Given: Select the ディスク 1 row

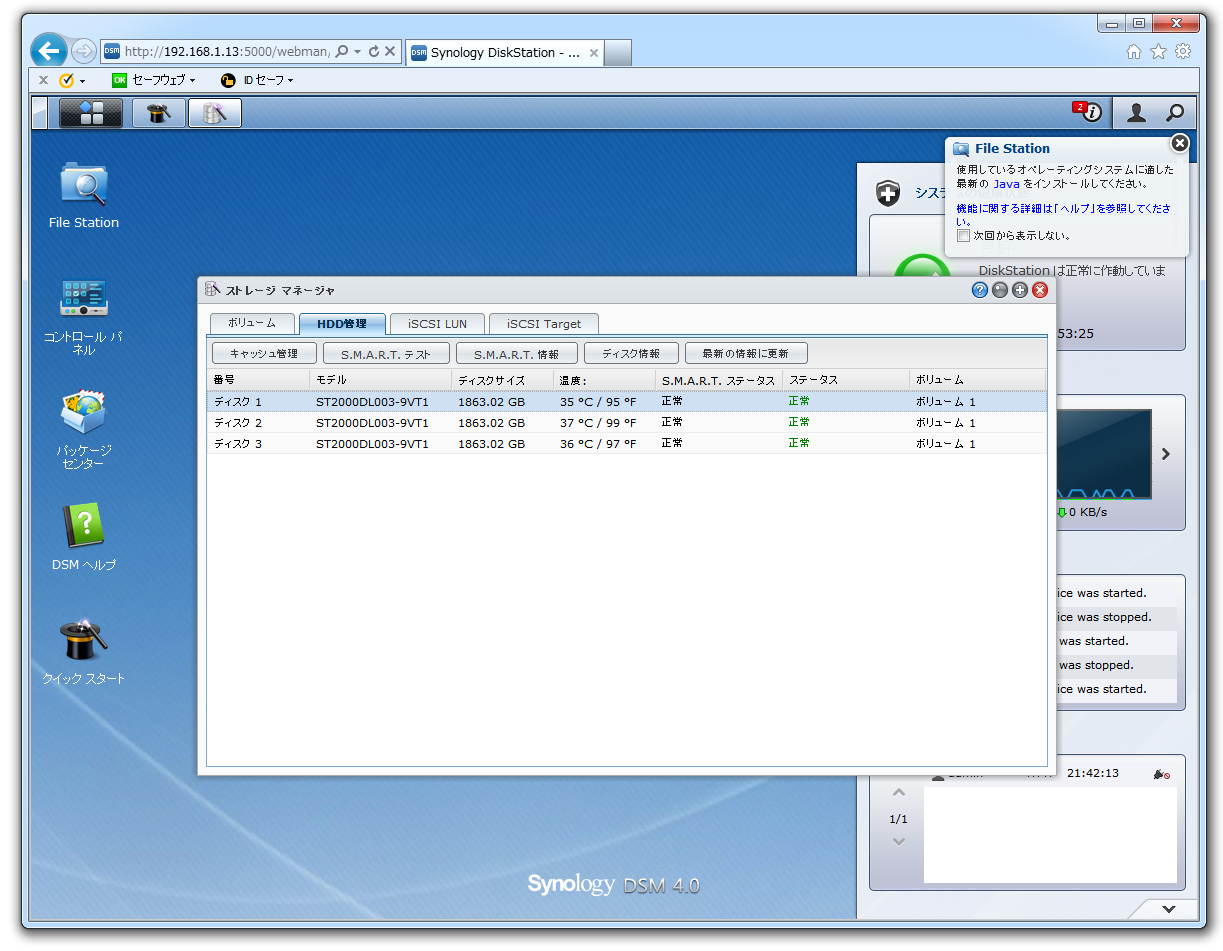Looking at the screenshot, I should coord(627,401).
